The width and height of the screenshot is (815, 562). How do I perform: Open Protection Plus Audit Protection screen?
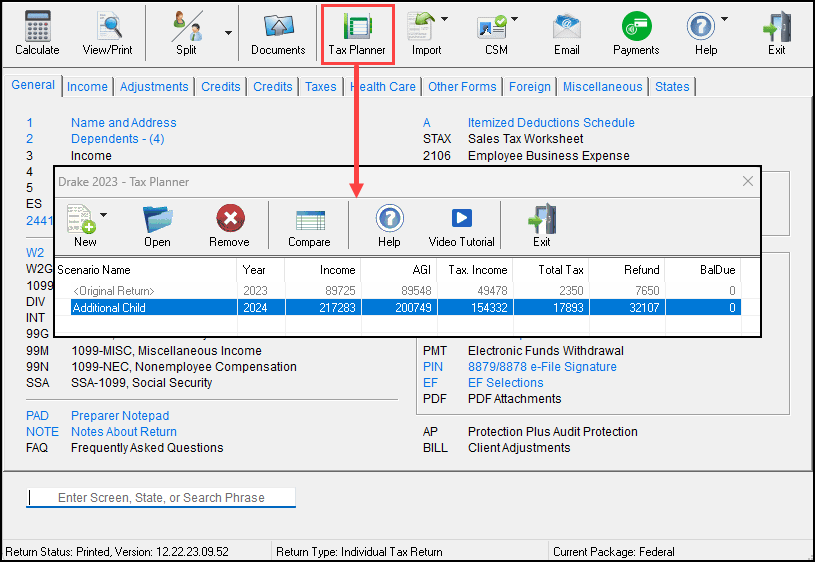tap(553, 432)
